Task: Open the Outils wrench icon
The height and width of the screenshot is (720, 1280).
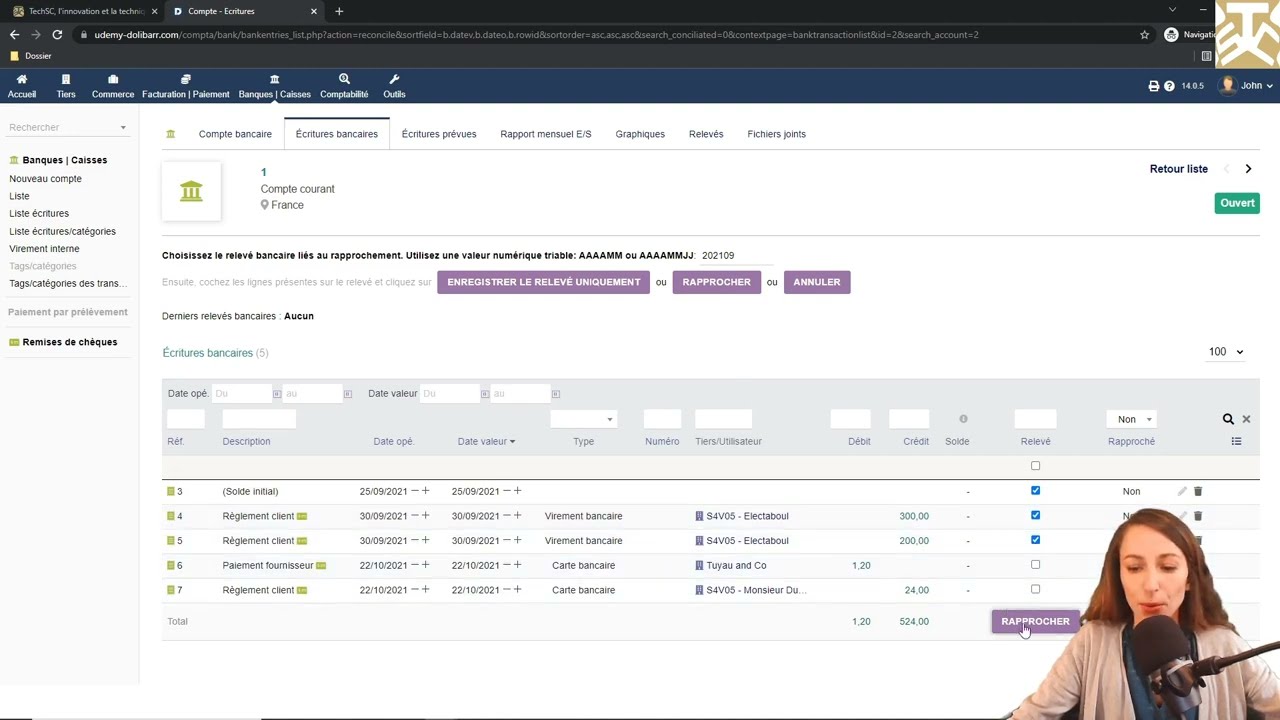Action: click(x=394, y=79)
